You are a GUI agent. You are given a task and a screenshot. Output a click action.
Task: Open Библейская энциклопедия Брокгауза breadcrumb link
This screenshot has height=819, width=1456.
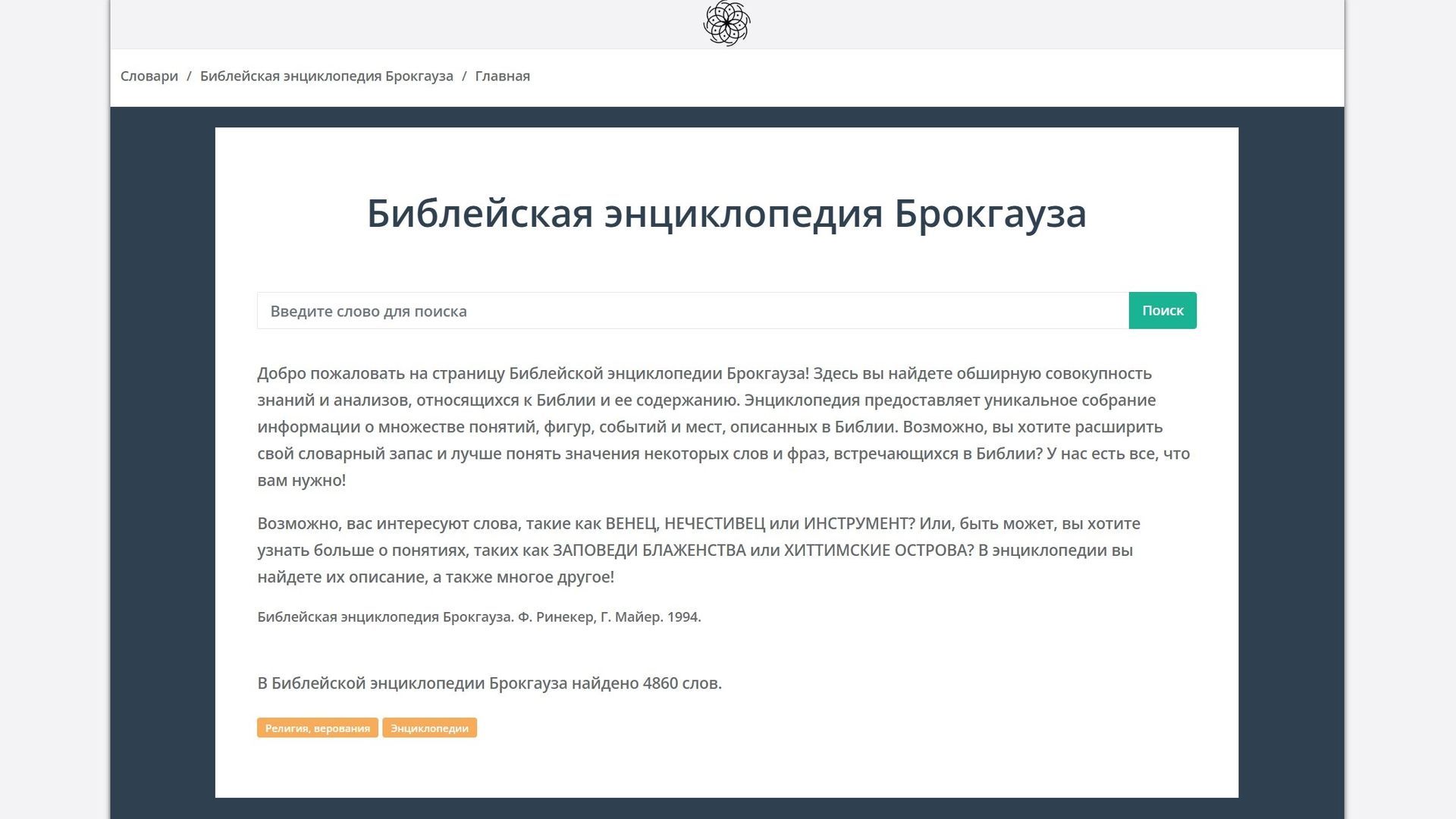327,76
